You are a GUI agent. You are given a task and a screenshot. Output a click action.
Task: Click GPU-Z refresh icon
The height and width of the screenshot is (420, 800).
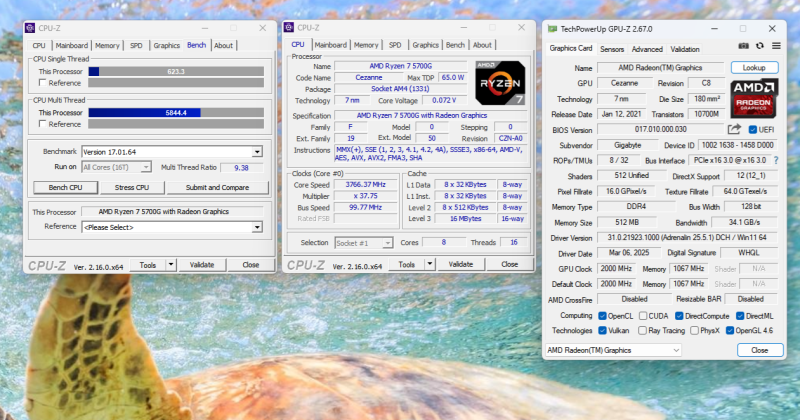pos(760,46)
